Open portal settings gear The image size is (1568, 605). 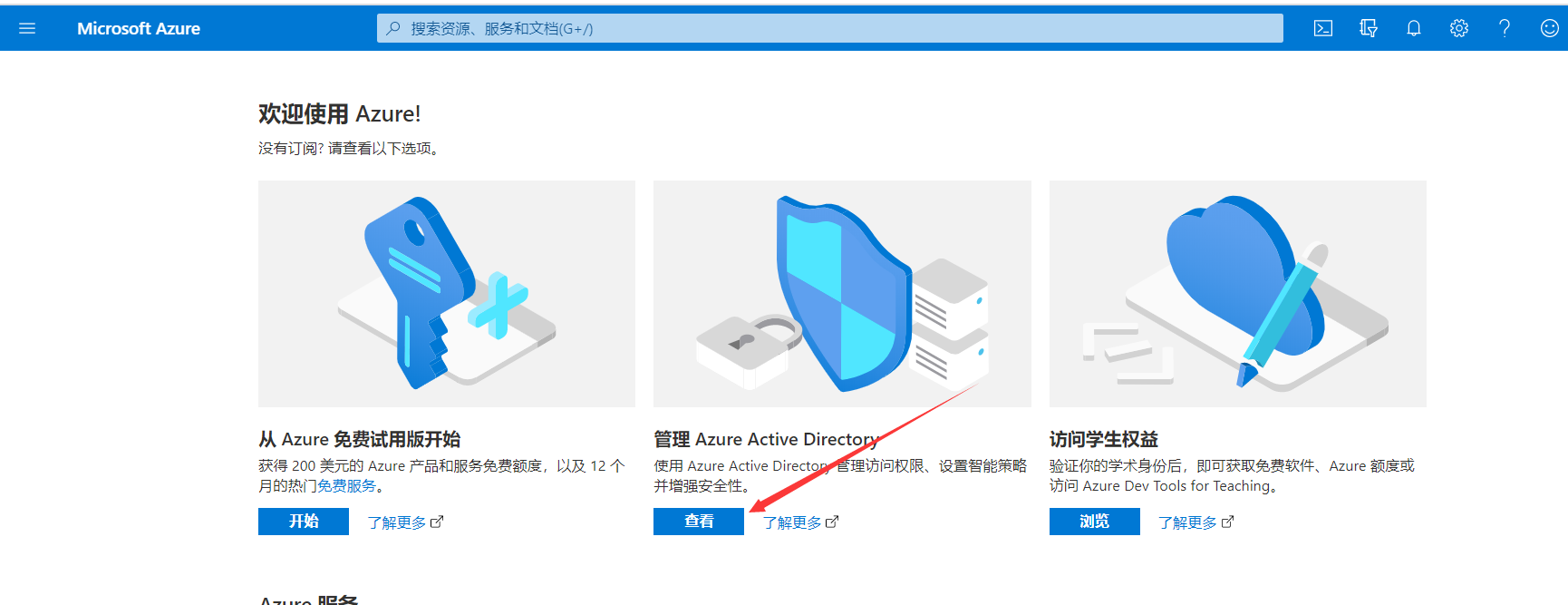tap(1458, 28)
